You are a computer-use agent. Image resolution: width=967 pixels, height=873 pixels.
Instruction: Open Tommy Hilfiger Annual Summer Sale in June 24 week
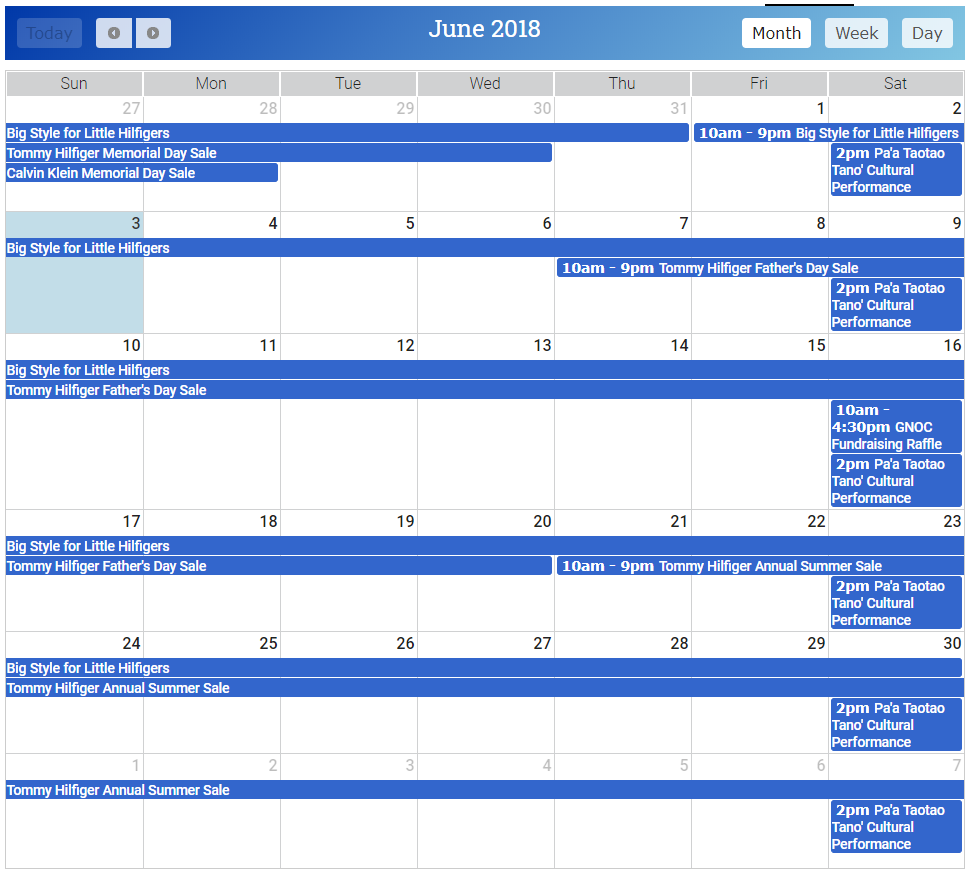click(485, 687)
